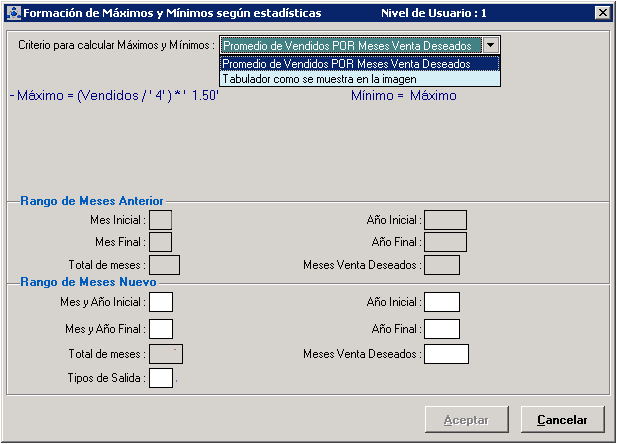Viewport: 617px width, 444px height.
Task: Click Total de meses in Rango Nuevo
Action: click(x=166, y=353)
